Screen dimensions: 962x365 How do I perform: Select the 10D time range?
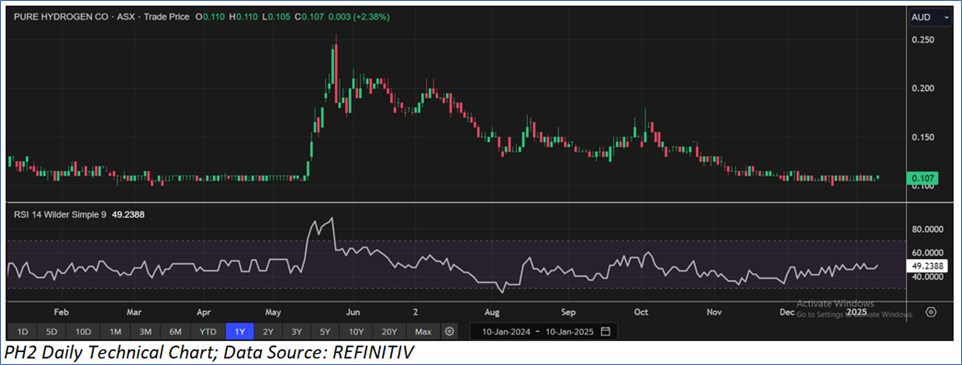83,332
